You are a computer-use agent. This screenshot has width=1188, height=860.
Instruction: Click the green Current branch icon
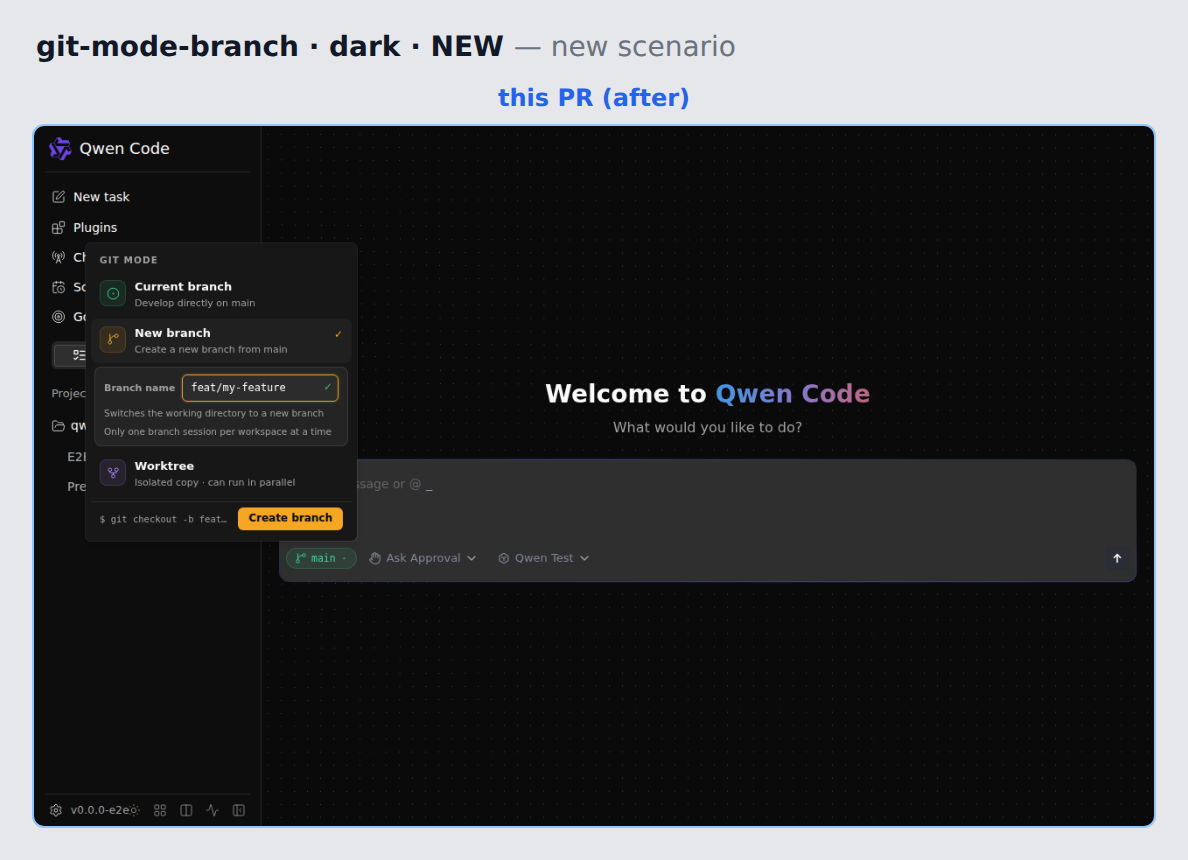(113, 293)
